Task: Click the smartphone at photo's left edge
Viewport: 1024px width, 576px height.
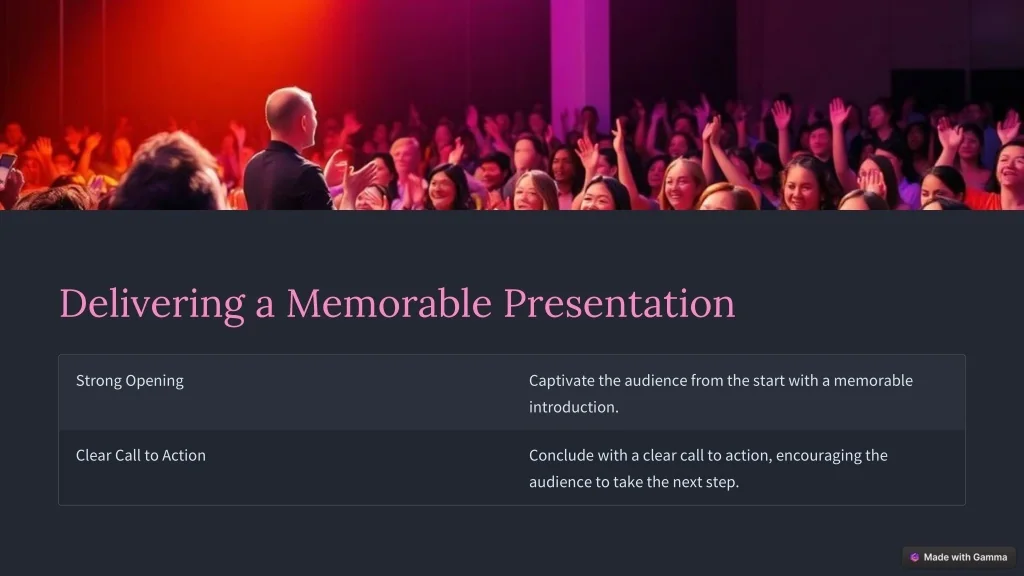Action: pos(7,170)
